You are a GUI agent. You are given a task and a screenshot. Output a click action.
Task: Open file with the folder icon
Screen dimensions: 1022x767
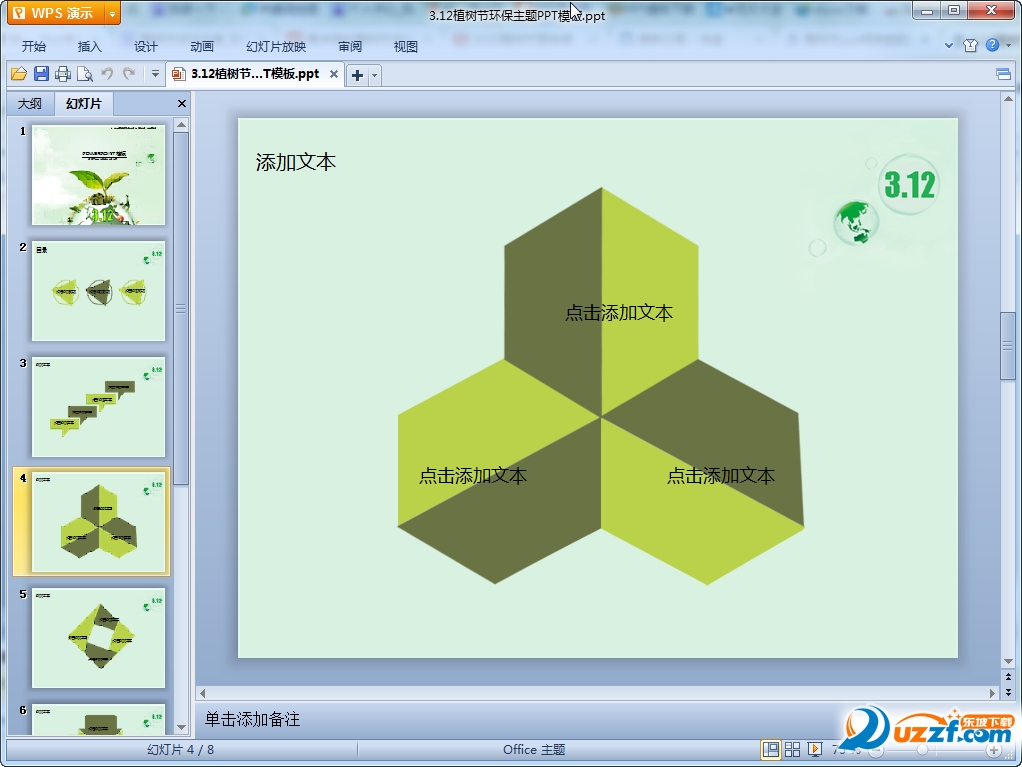[x=19, y=74]
